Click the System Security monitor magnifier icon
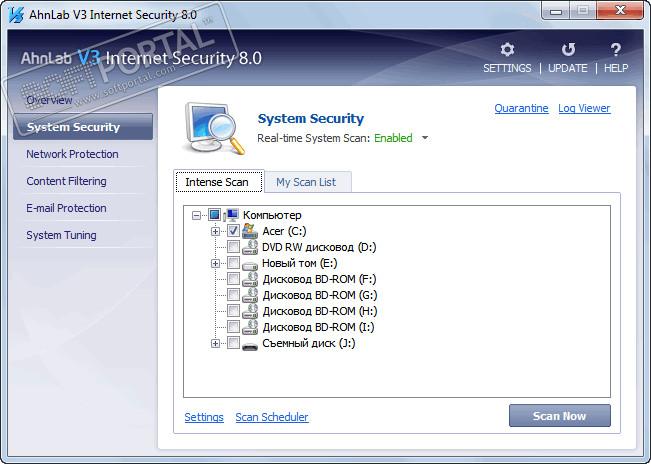This screenshot has width=651, height=464. (214, 128)
